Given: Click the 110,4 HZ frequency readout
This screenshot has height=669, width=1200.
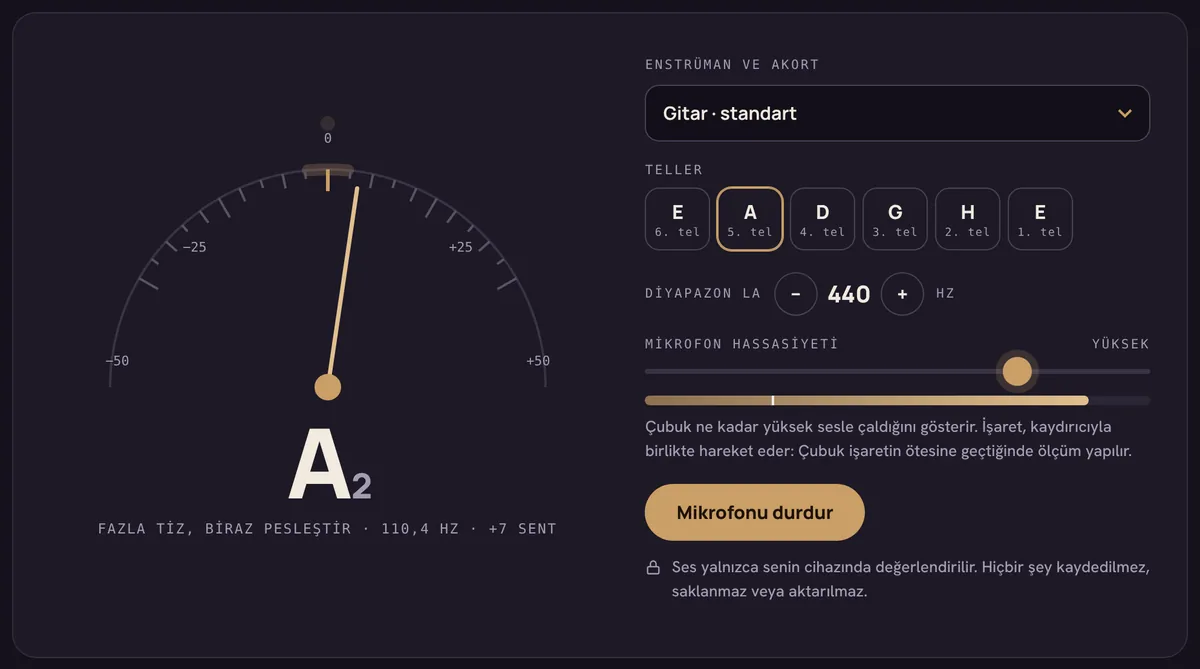Looking at the screenshot, I should click(420, 528).
